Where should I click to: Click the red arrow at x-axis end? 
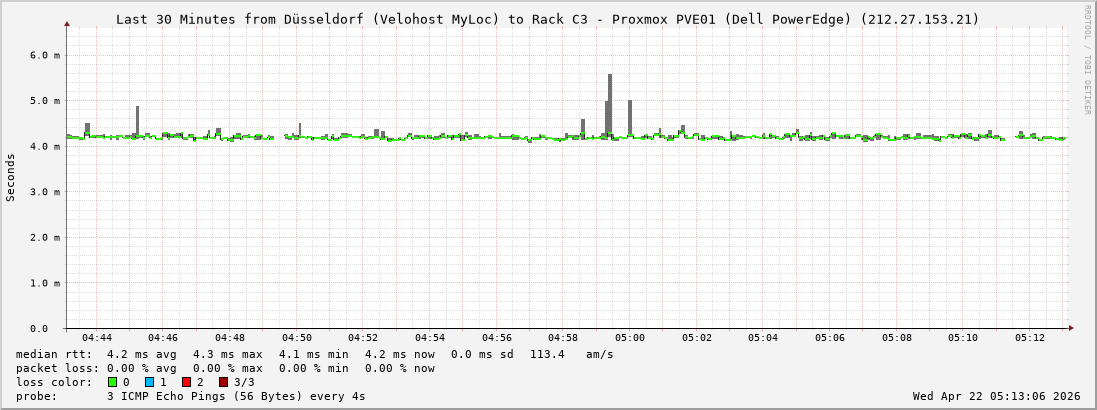tap(1070, 328)
